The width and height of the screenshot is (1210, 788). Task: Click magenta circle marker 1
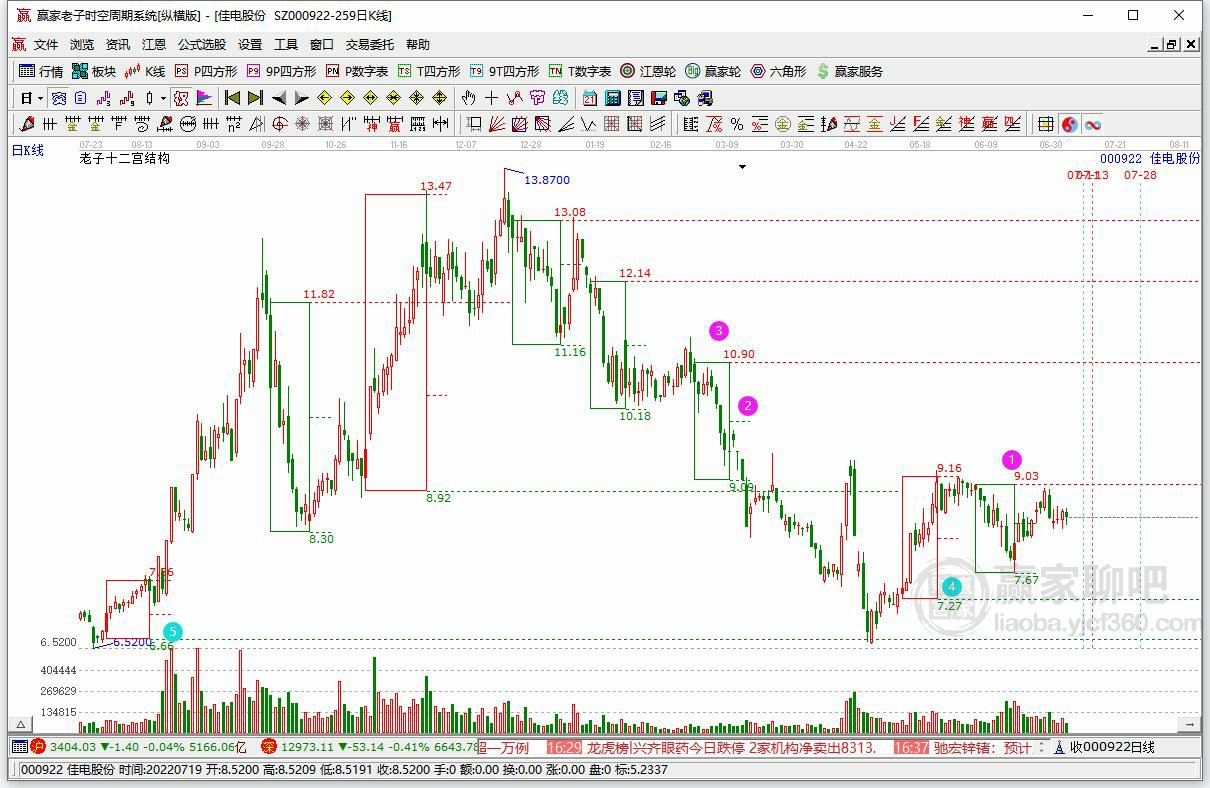tap(1012, 459)
